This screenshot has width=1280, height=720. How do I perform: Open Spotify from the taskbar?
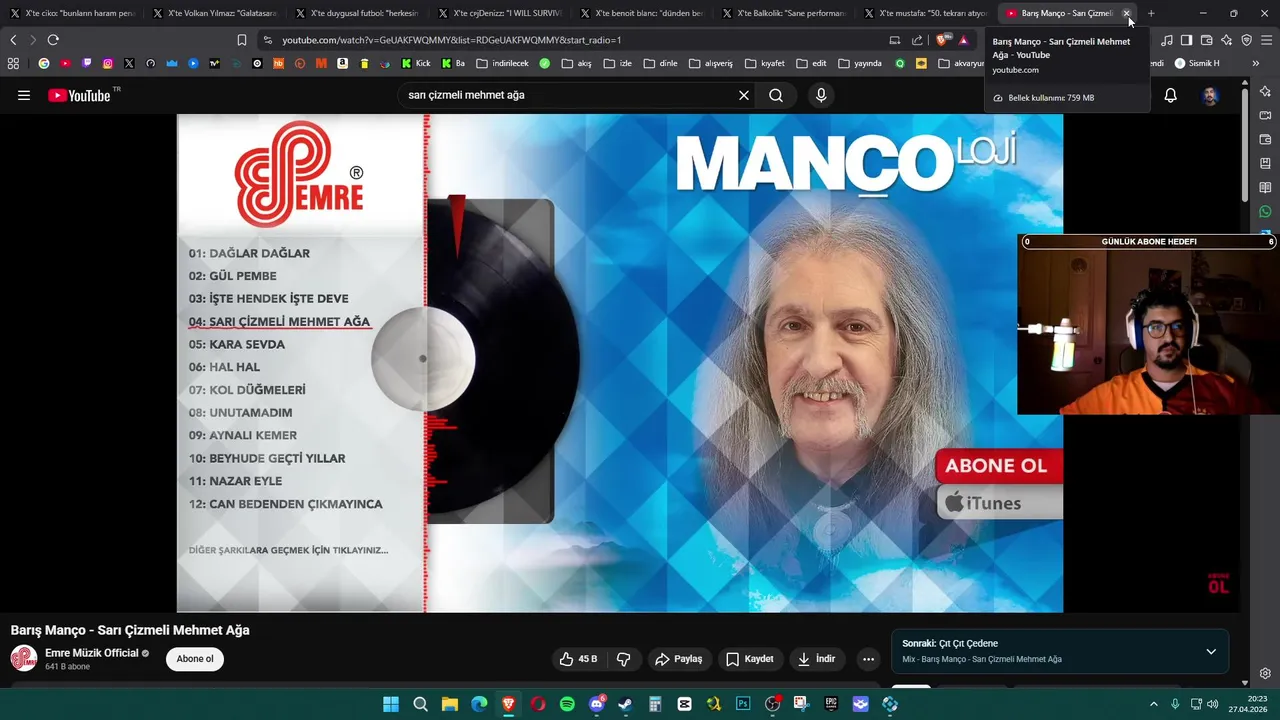tap(567, 704)
